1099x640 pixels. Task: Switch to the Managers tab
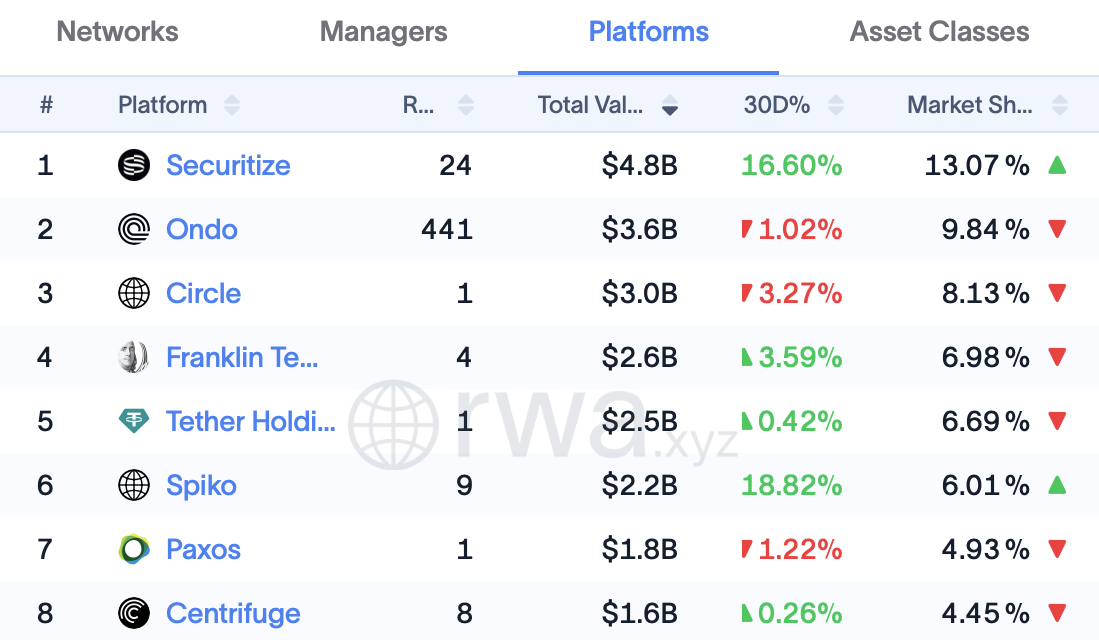383,32
